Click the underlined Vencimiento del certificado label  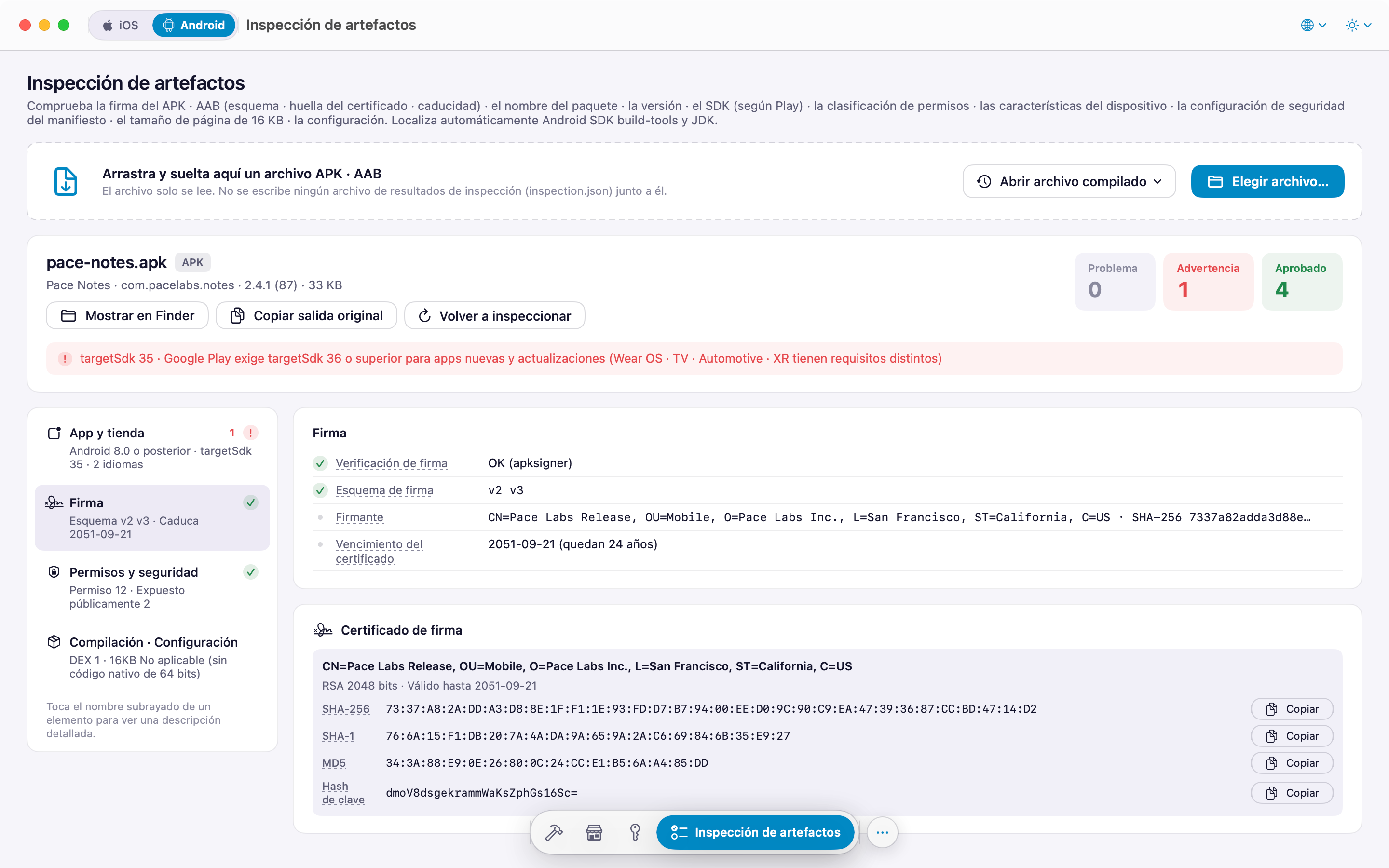click(379, 551)
